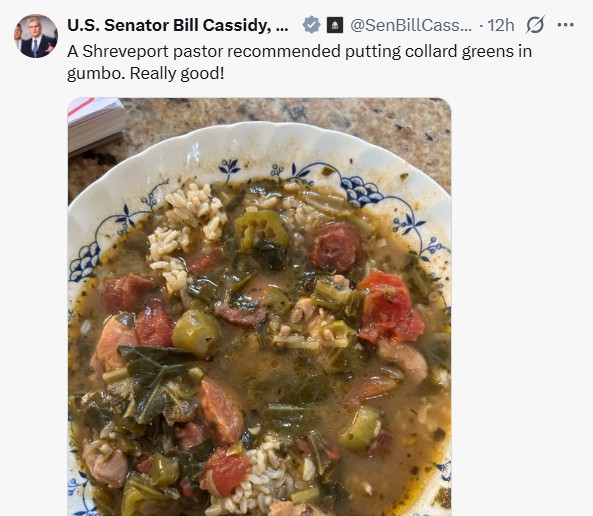Click the phrase Really good! in the post

coord(177,73)
